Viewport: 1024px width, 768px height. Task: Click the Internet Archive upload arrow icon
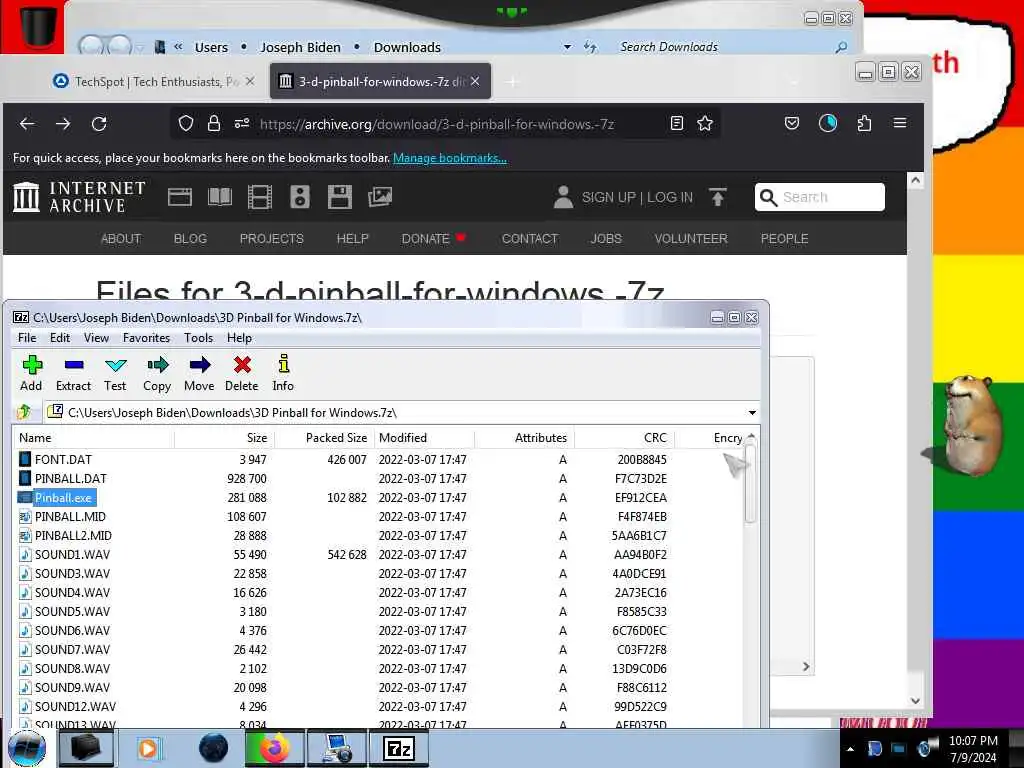click(x=717, y=197)
